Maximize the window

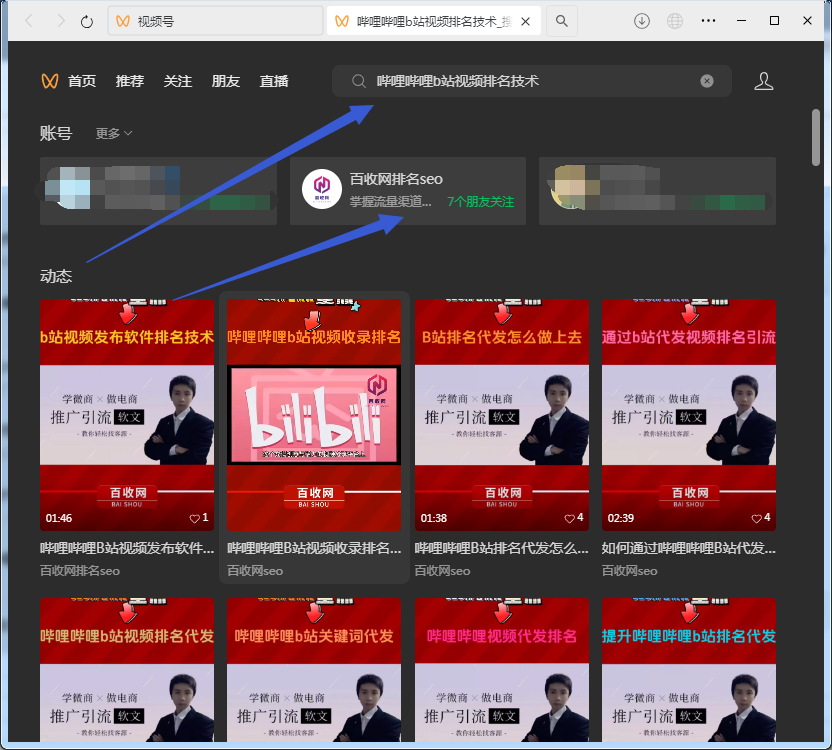(775, 21)
